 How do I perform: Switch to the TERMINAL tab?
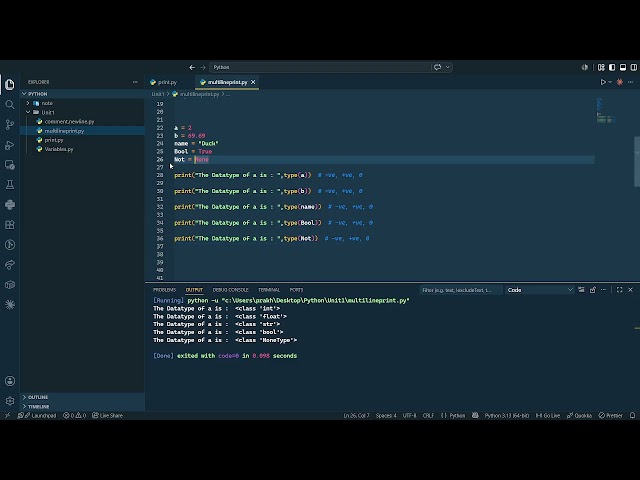coord(269,290)
